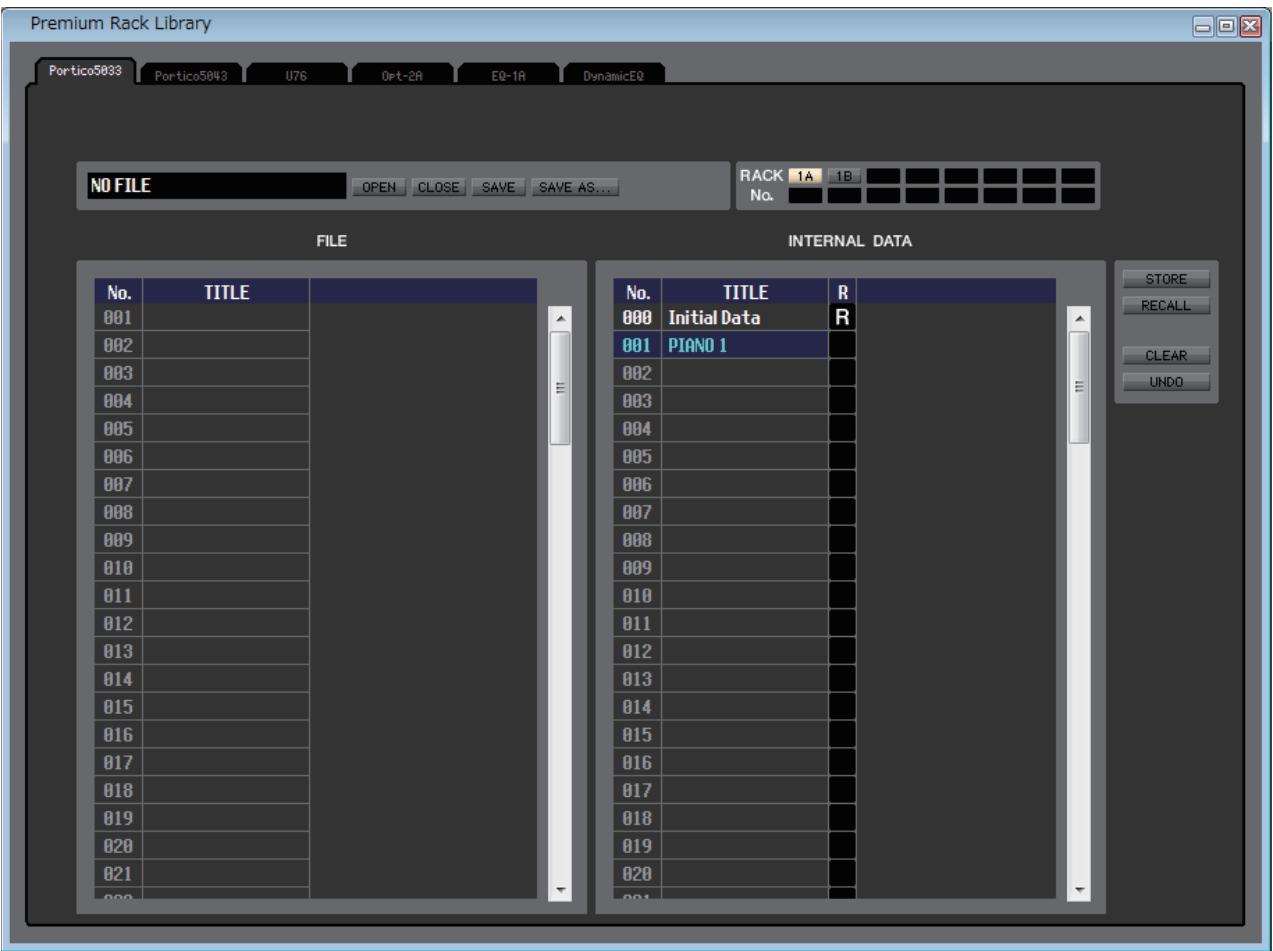Store current settings with STORE button
Viewport: 1273px width, 951px height.
[1166, 280]
